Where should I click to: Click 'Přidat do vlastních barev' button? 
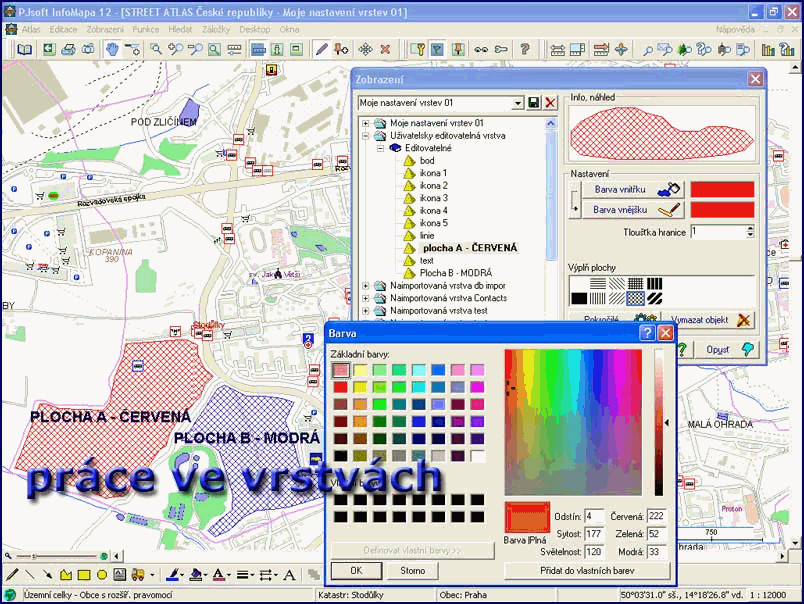pos(587,571)
